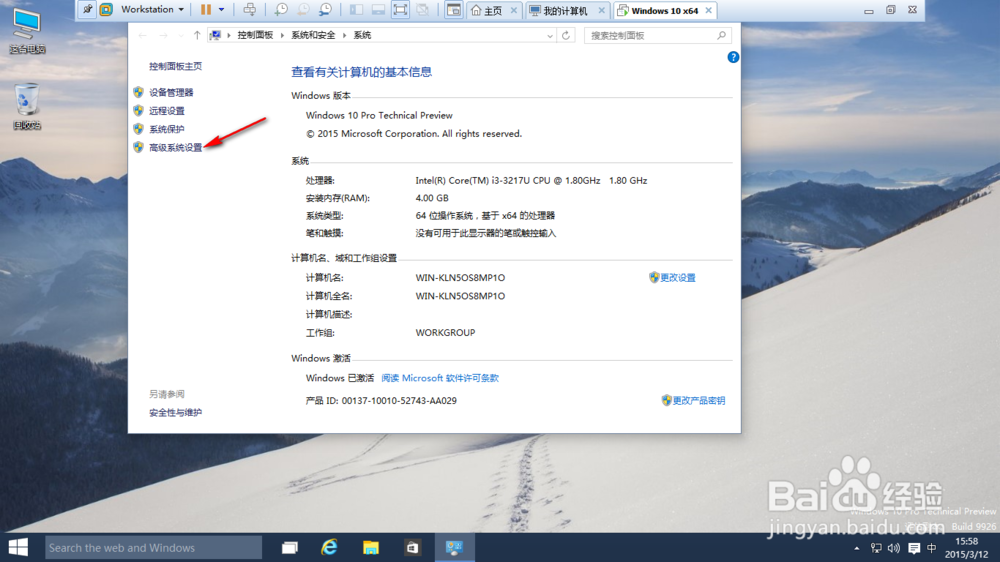Click the forward navigation arrow

click(x=163, y=36)
